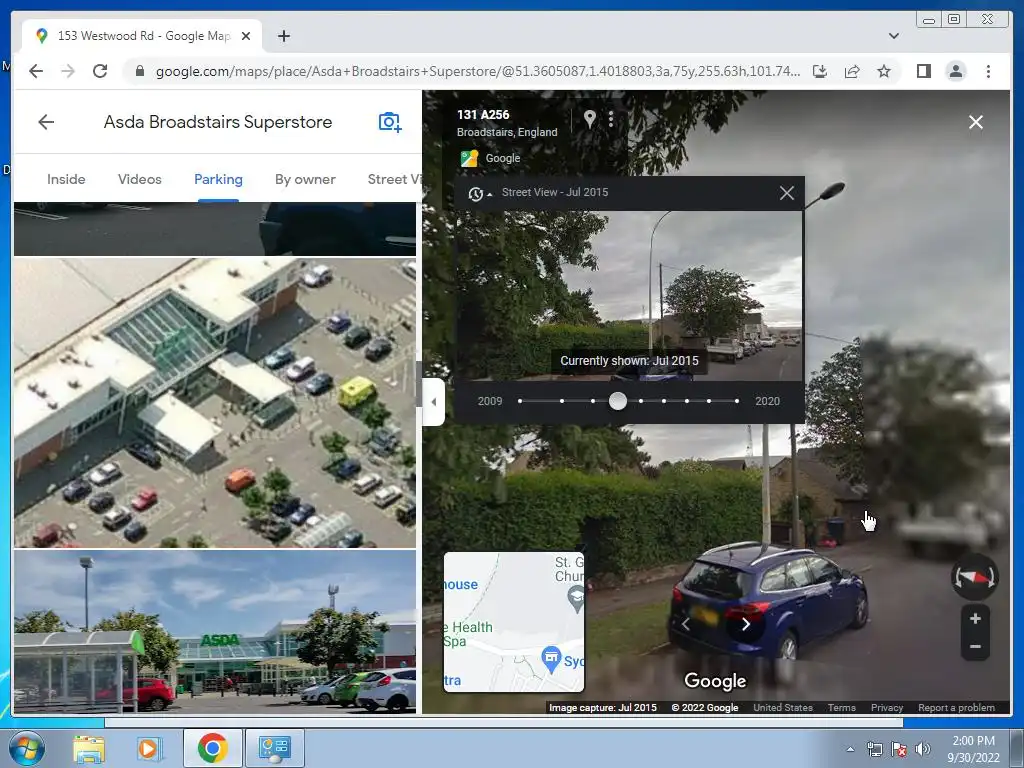Open File Explorer from the taskbar
This screenshot has width=1024, height=768.
pyautogui.click(x=89, y=748)
